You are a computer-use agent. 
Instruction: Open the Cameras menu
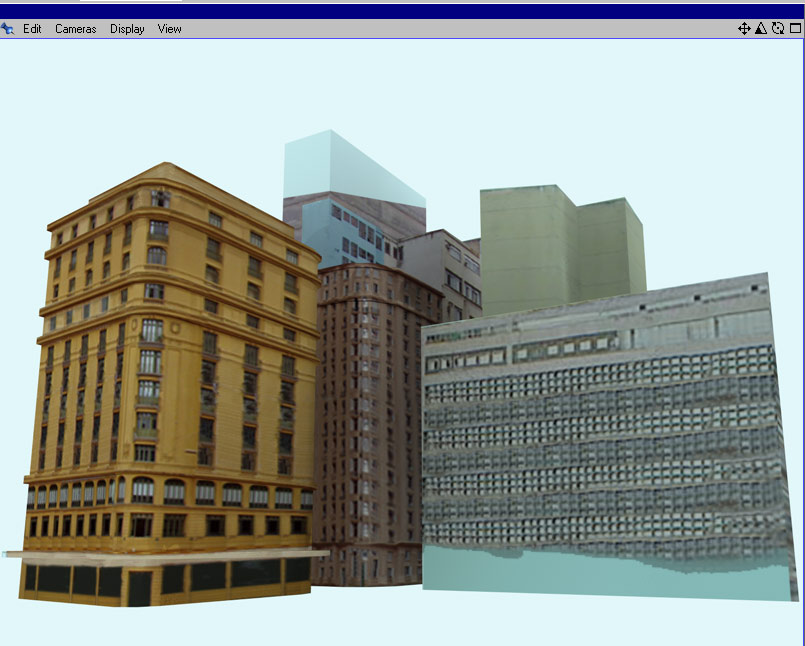[75, 29]
